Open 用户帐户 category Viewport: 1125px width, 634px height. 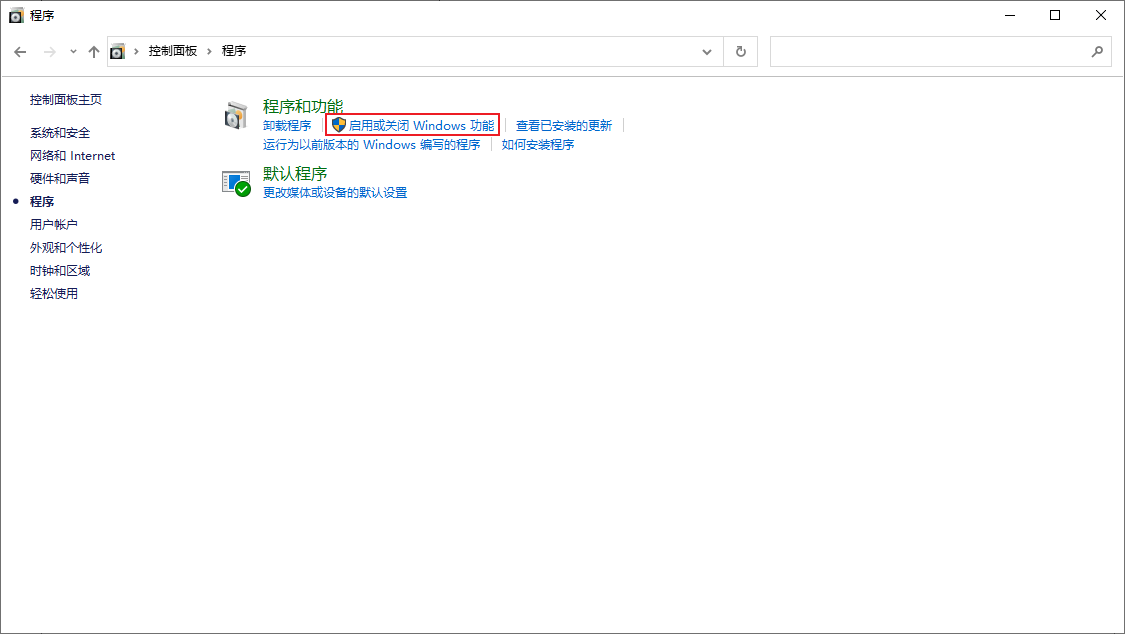tap(54, 224)
